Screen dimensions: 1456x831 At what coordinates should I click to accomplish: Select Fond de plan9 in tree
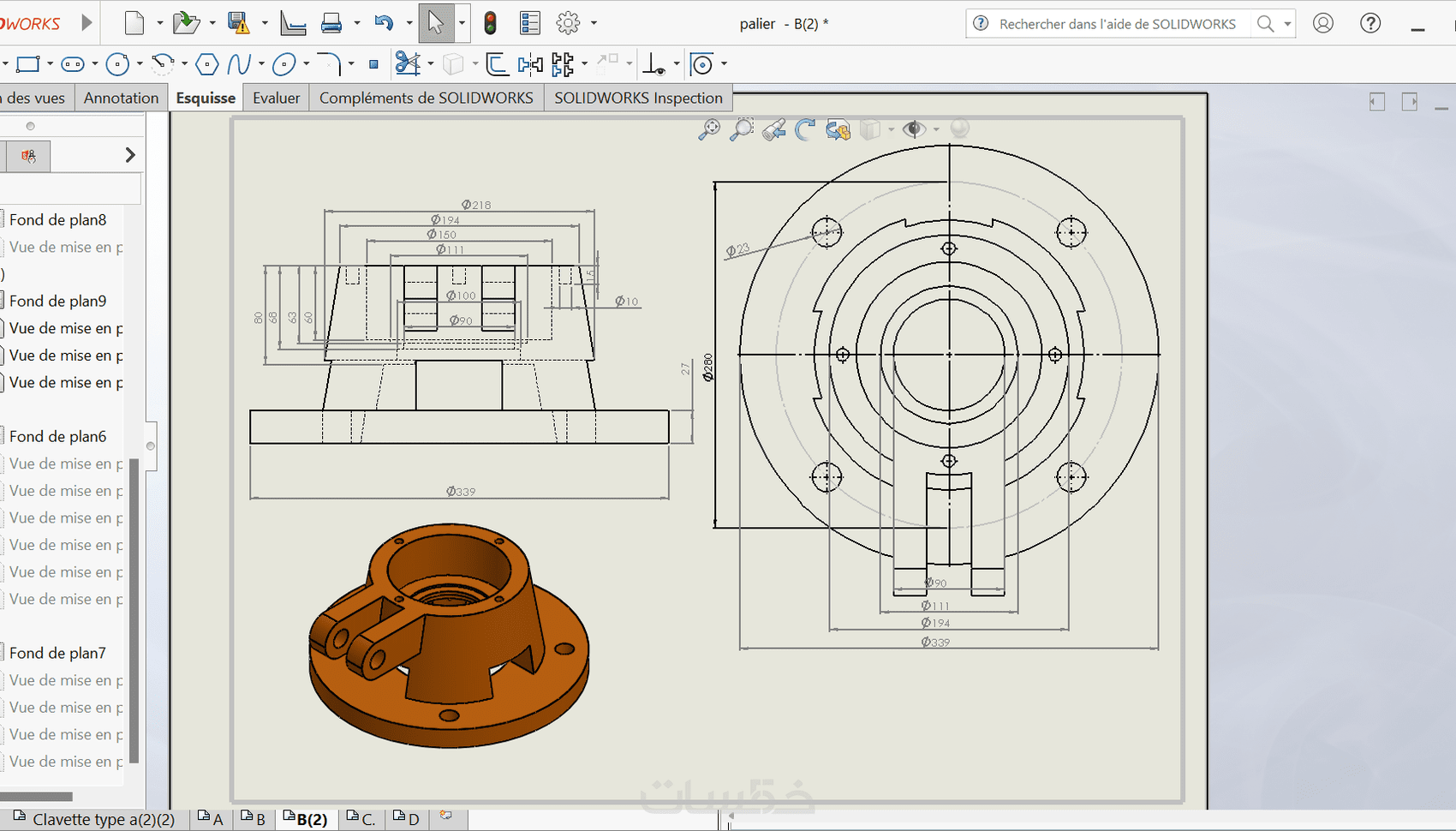click(x=57, y=301)
